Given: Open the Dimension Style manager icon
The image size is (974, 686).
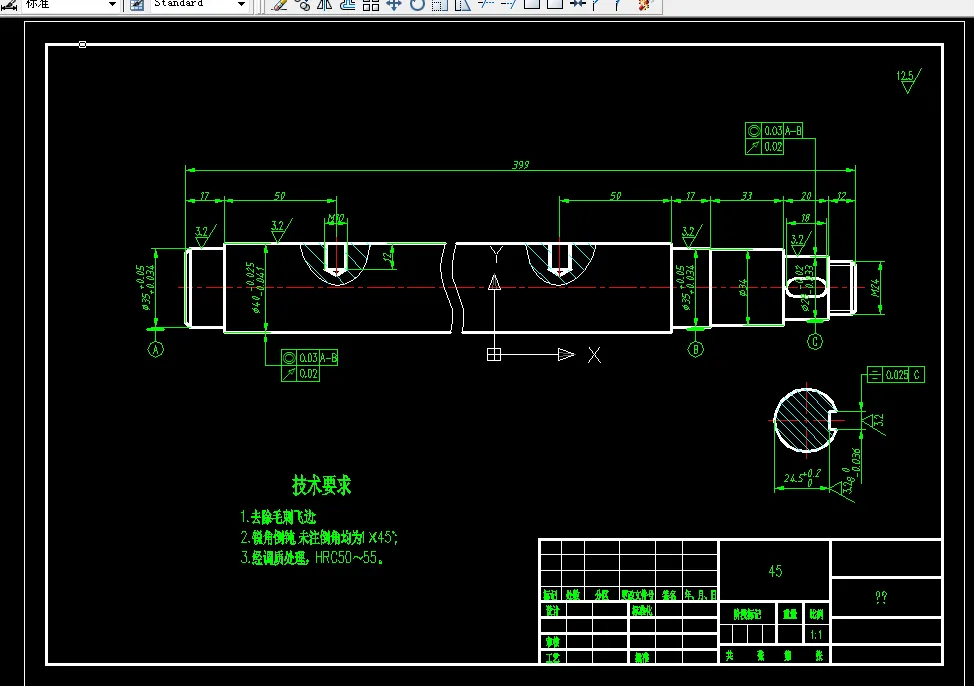Looking at the screenshot, I should tap(9, 5).
